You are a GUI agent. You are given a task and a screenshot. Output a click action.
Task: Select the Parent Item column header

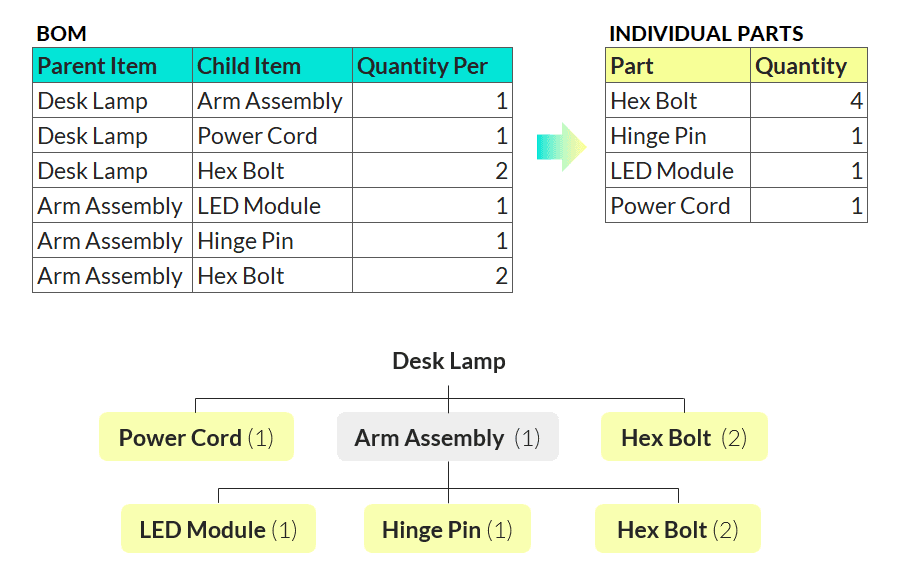click(112, 65)
